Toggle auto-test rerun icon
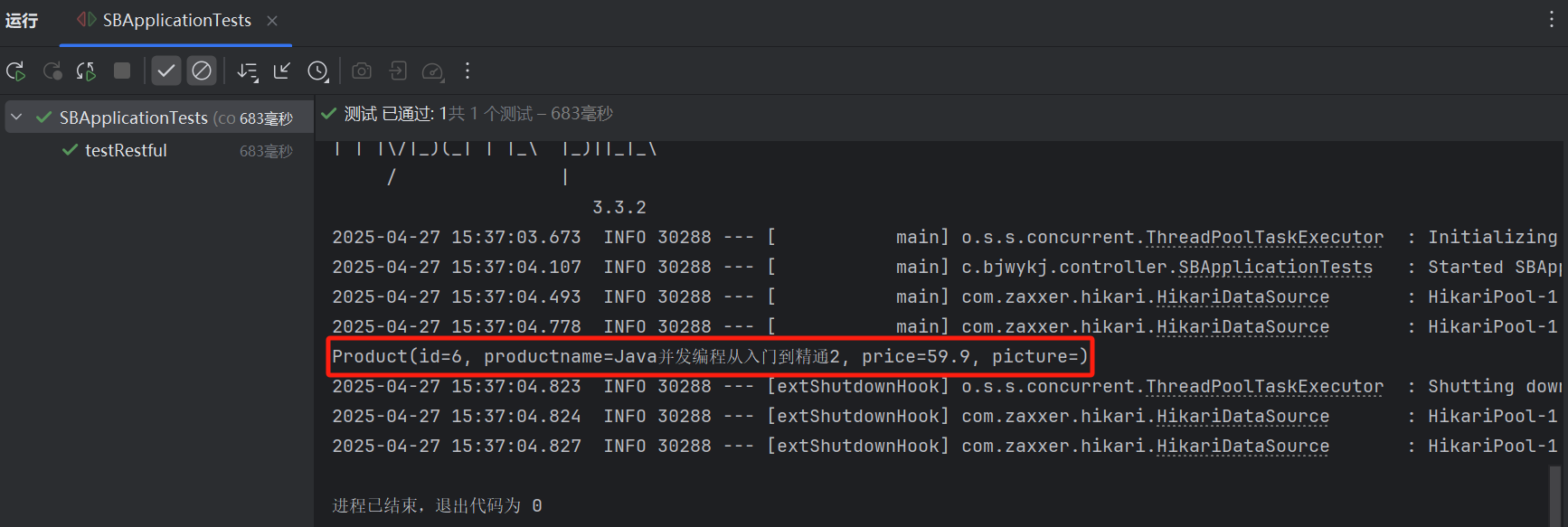Screen dimensions: 1568x527 [x=87, y=71]
